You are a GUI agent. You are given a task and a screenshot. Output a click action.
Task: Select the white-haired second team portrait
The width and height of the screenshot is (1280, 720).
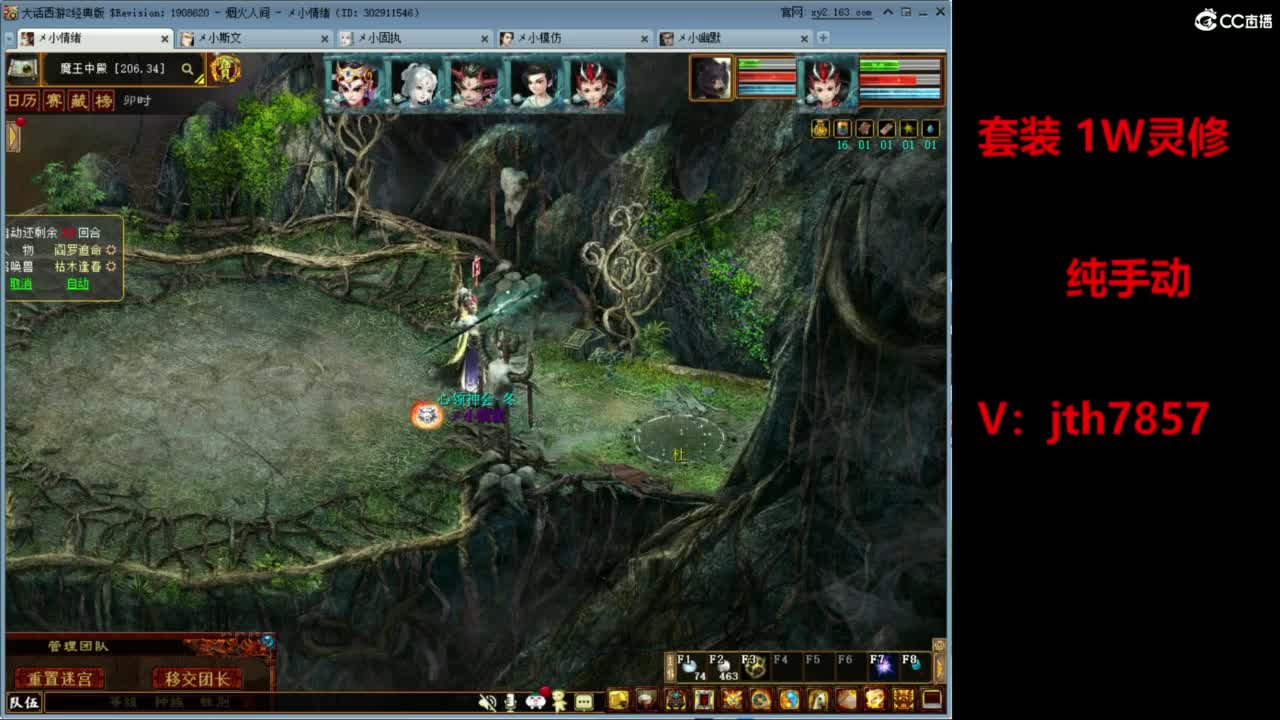[414, 84]
